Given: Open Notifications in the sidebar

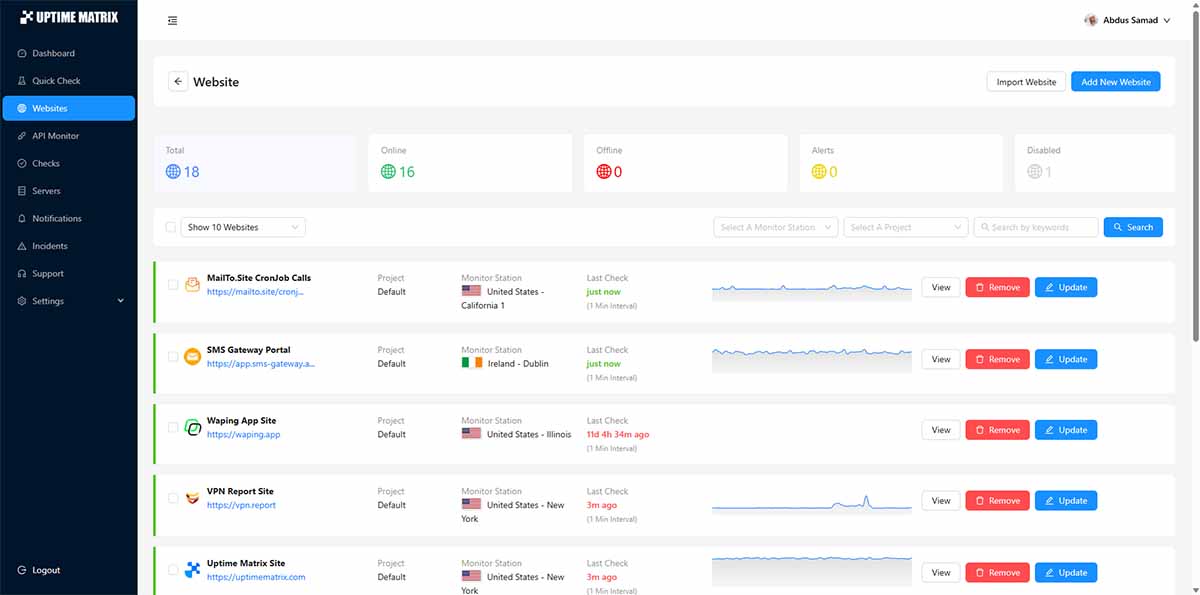Looking at the screenshot, I should 68,218.
